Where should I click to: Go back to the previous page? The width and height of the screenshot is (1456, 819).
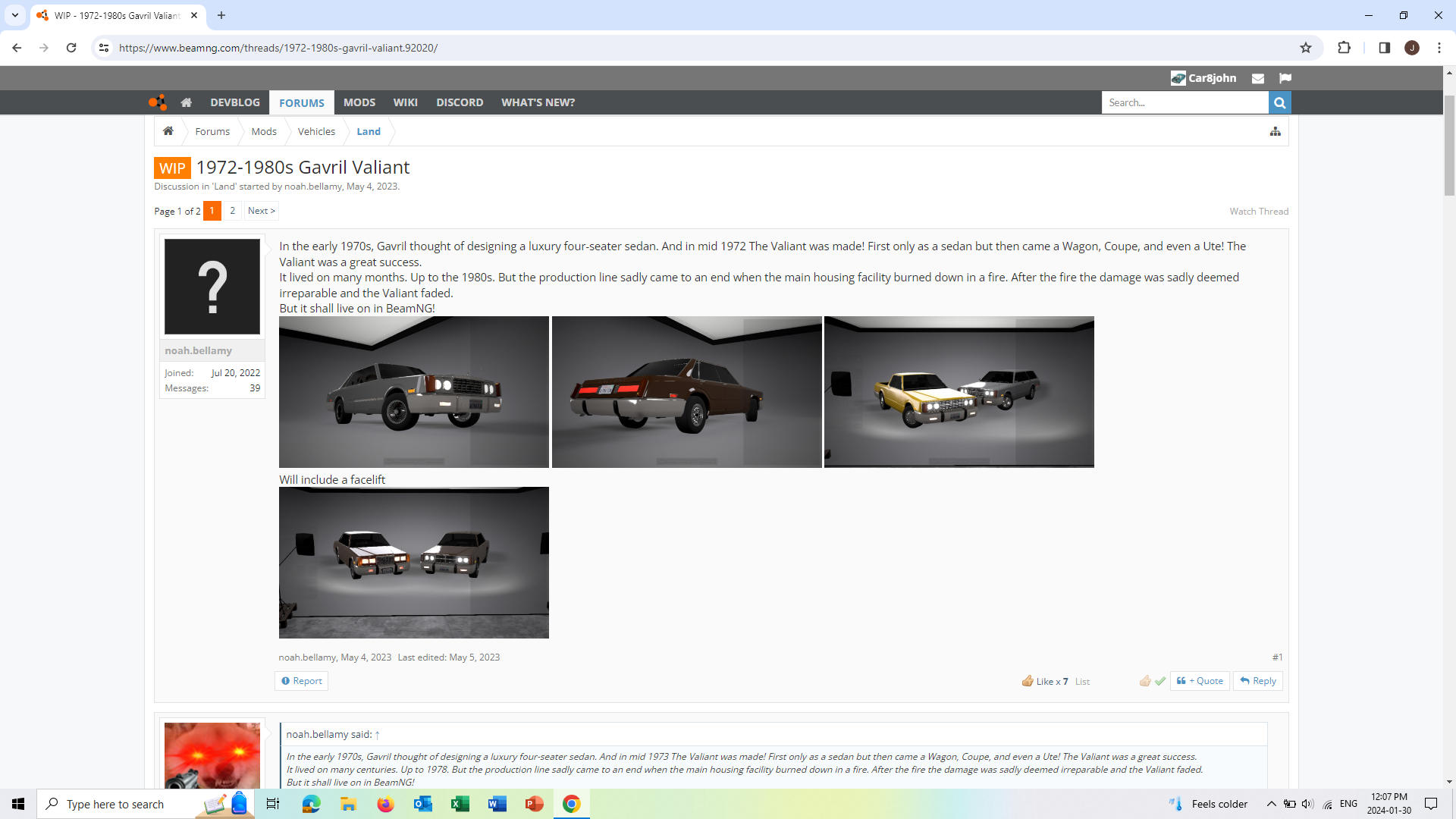[x=17, y=48]
